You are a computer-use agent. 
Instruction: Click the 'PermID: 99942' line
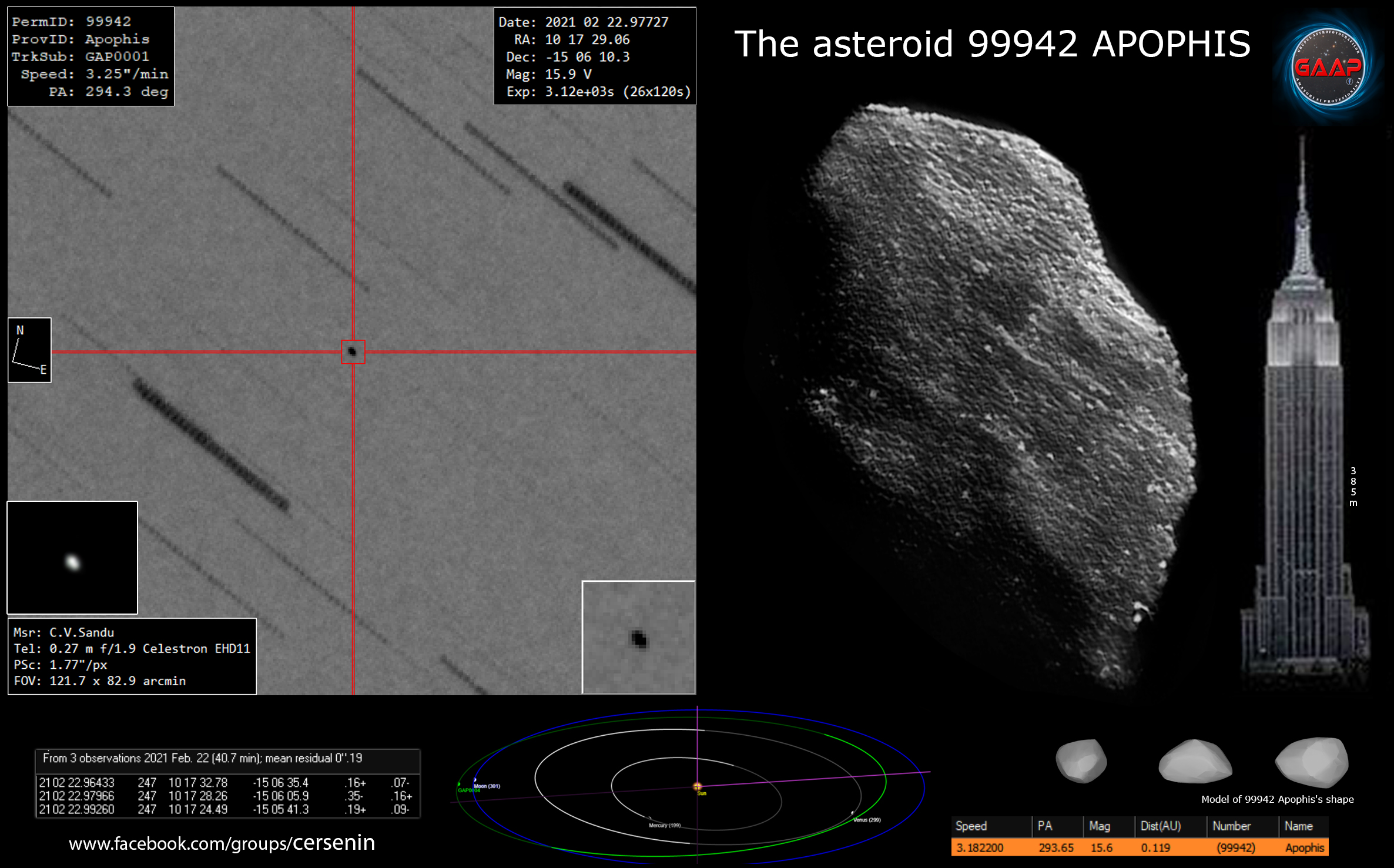pyautogui.click(x=71, y=22)
